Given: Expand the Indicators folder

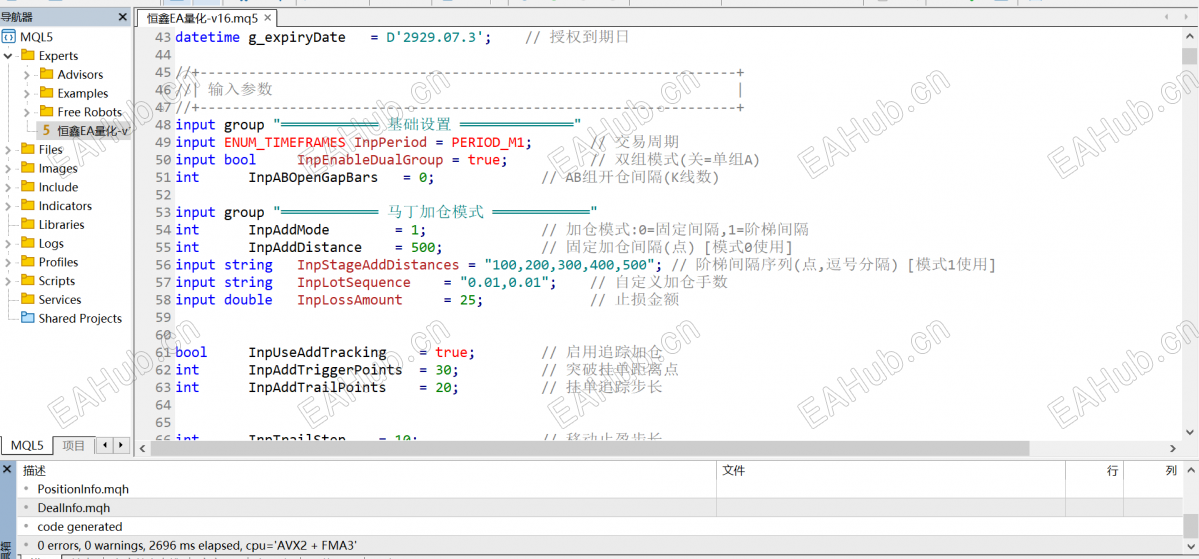Looking at the screenshot, I should [8, 206].
